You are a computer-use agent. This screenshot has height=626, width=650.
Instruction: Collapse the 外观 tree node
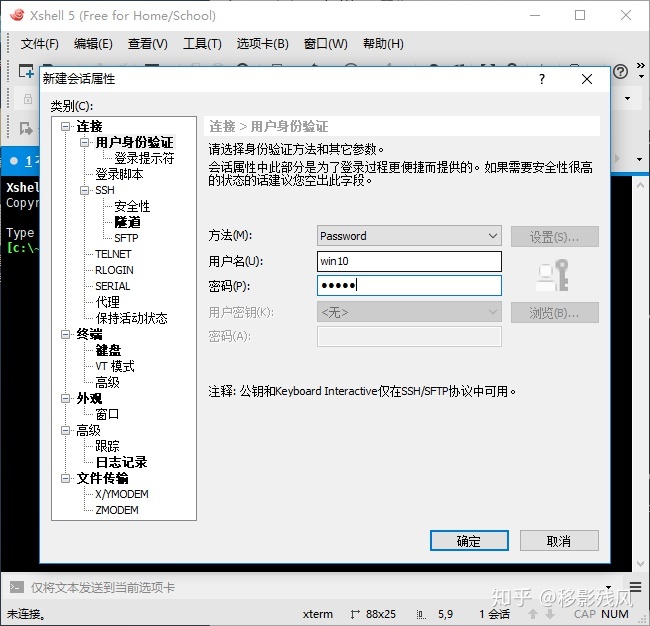tap(65, 398)
